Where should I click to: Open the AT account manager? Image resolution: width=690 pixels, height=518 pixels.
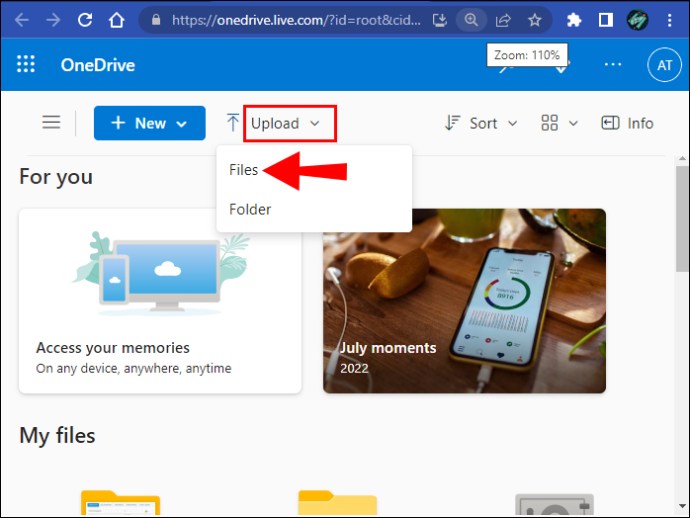click(x=664, y=65)
